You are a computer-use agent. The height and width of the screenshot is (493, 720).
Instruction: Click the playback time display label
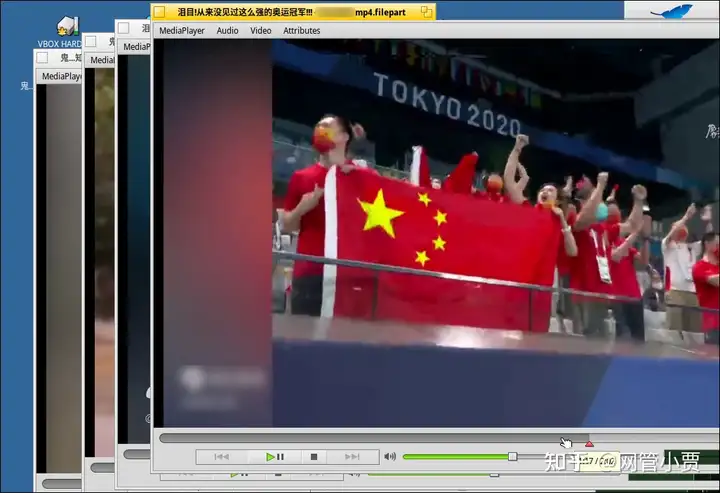pyautogui.click(x=599, y=460)
